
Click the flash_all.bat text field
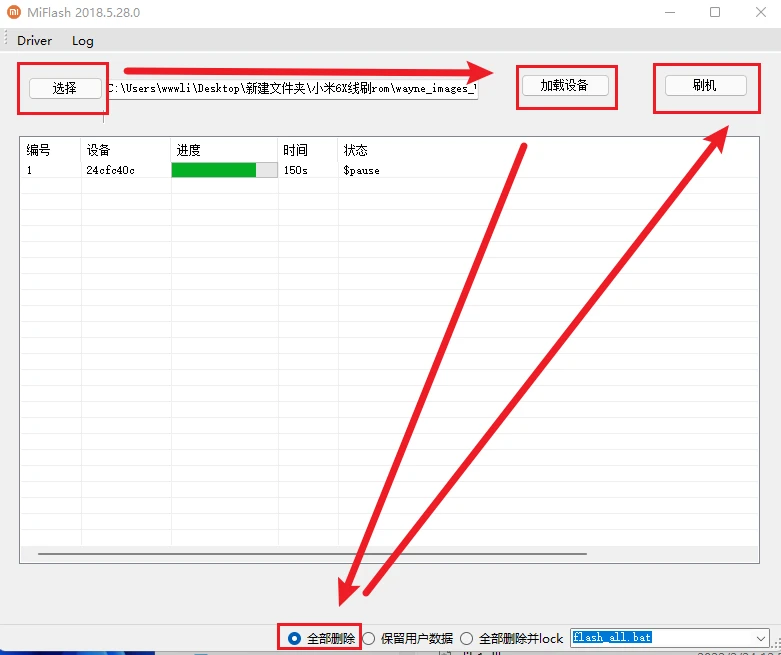point(662,638)
